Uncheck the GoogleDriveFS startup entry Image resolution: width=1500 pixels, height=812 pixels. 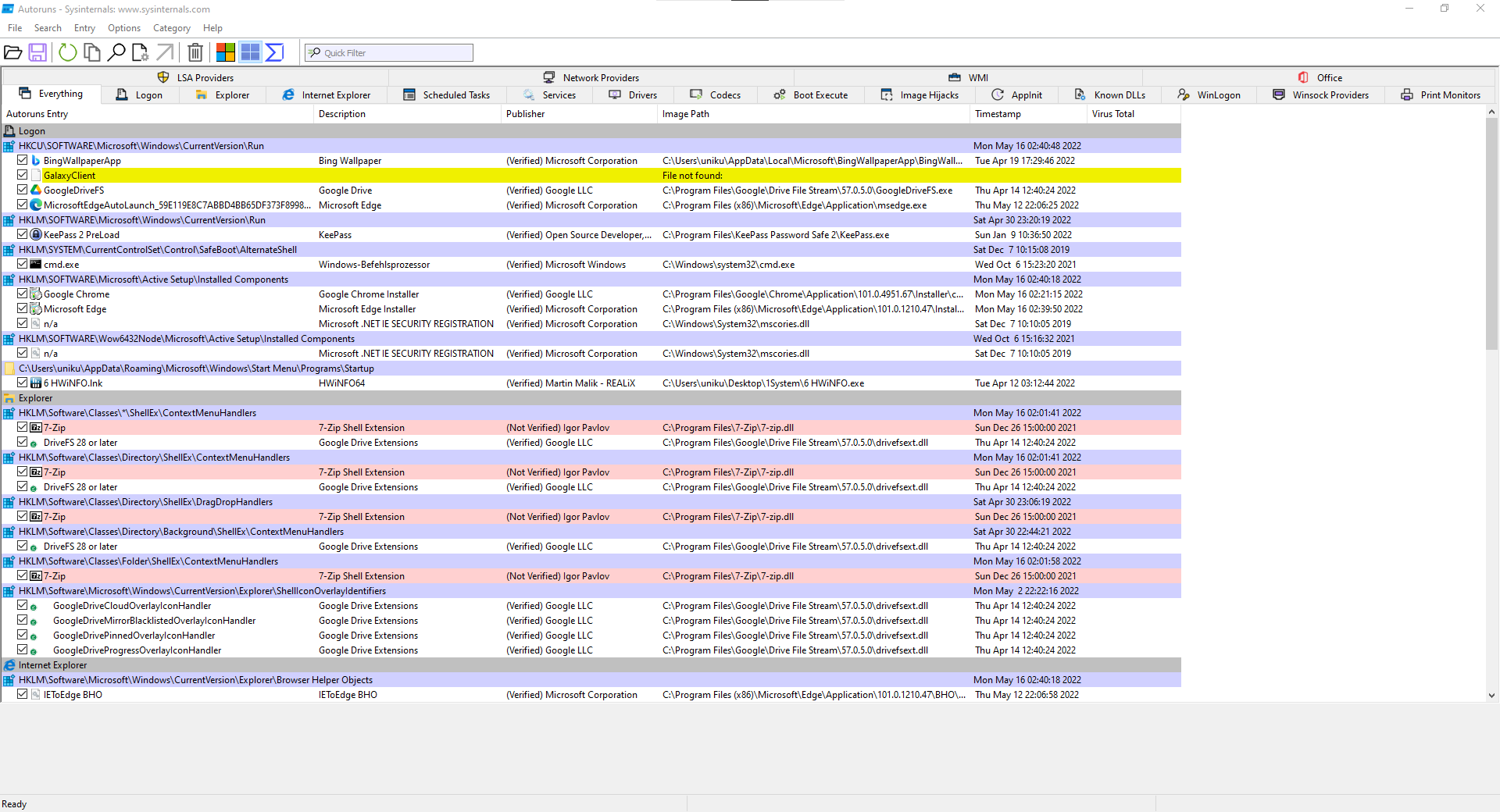point(23,190)
